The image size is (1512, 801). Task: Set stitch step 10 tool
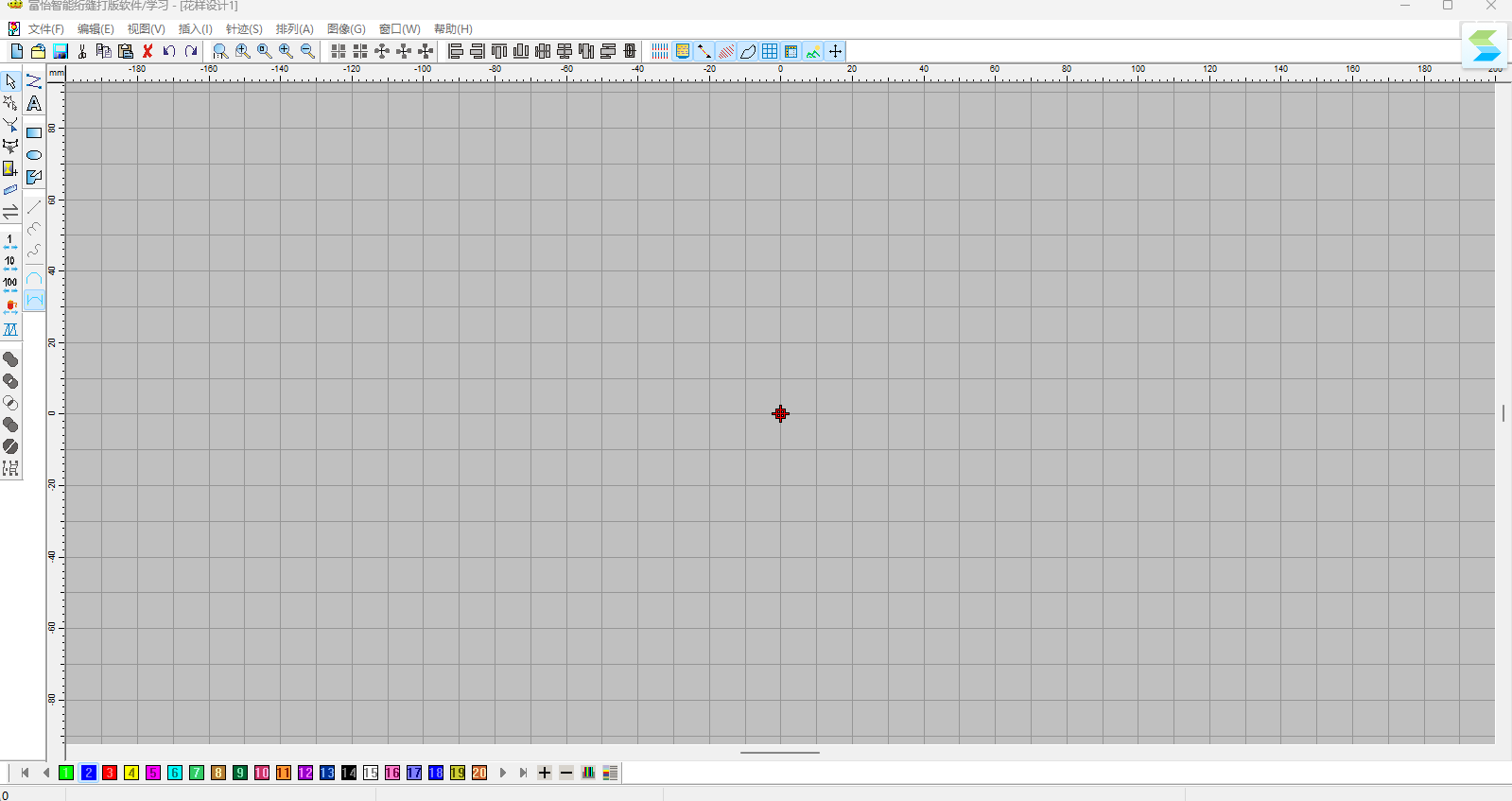[x=10, y=264]
